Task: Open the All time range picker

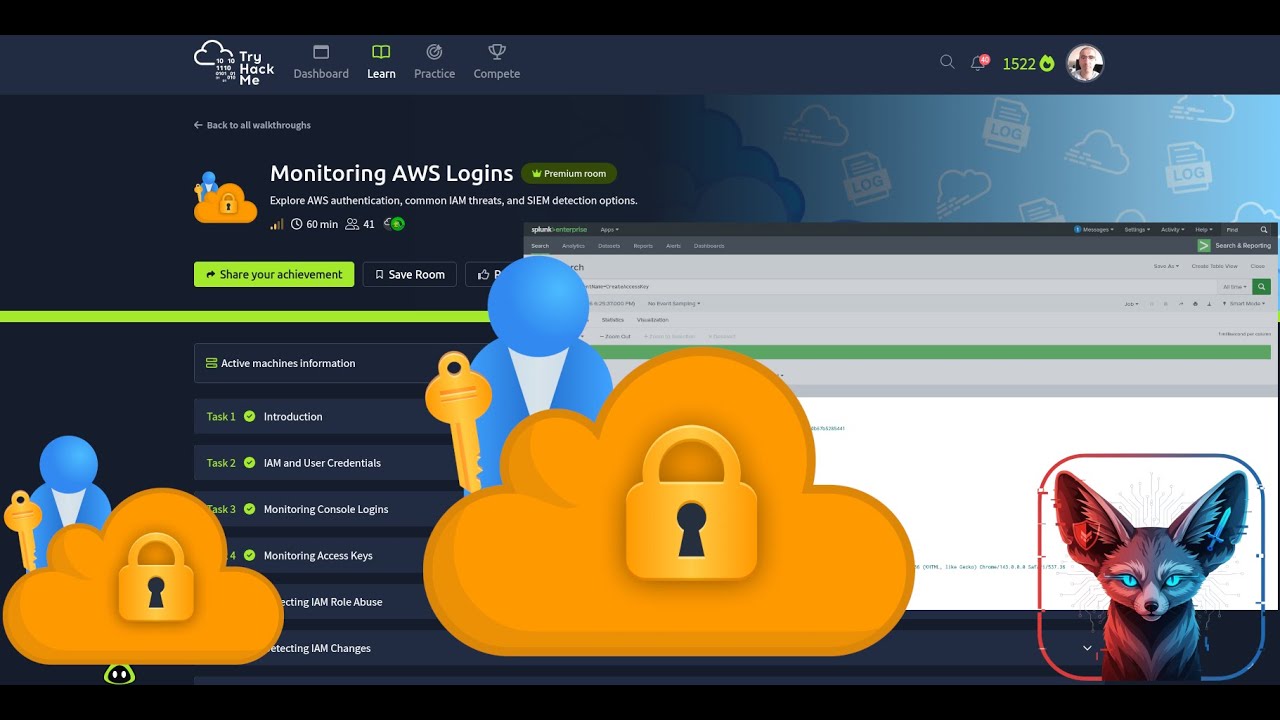Action: tap(1234, 286)
